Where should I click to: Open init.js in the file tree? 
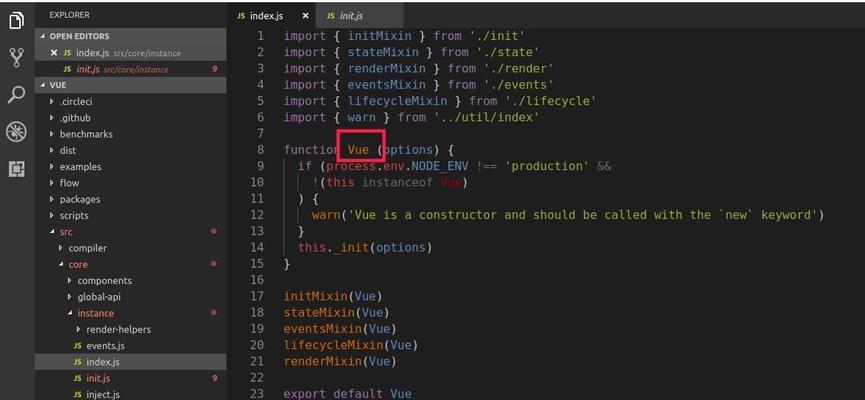(98, 378)
